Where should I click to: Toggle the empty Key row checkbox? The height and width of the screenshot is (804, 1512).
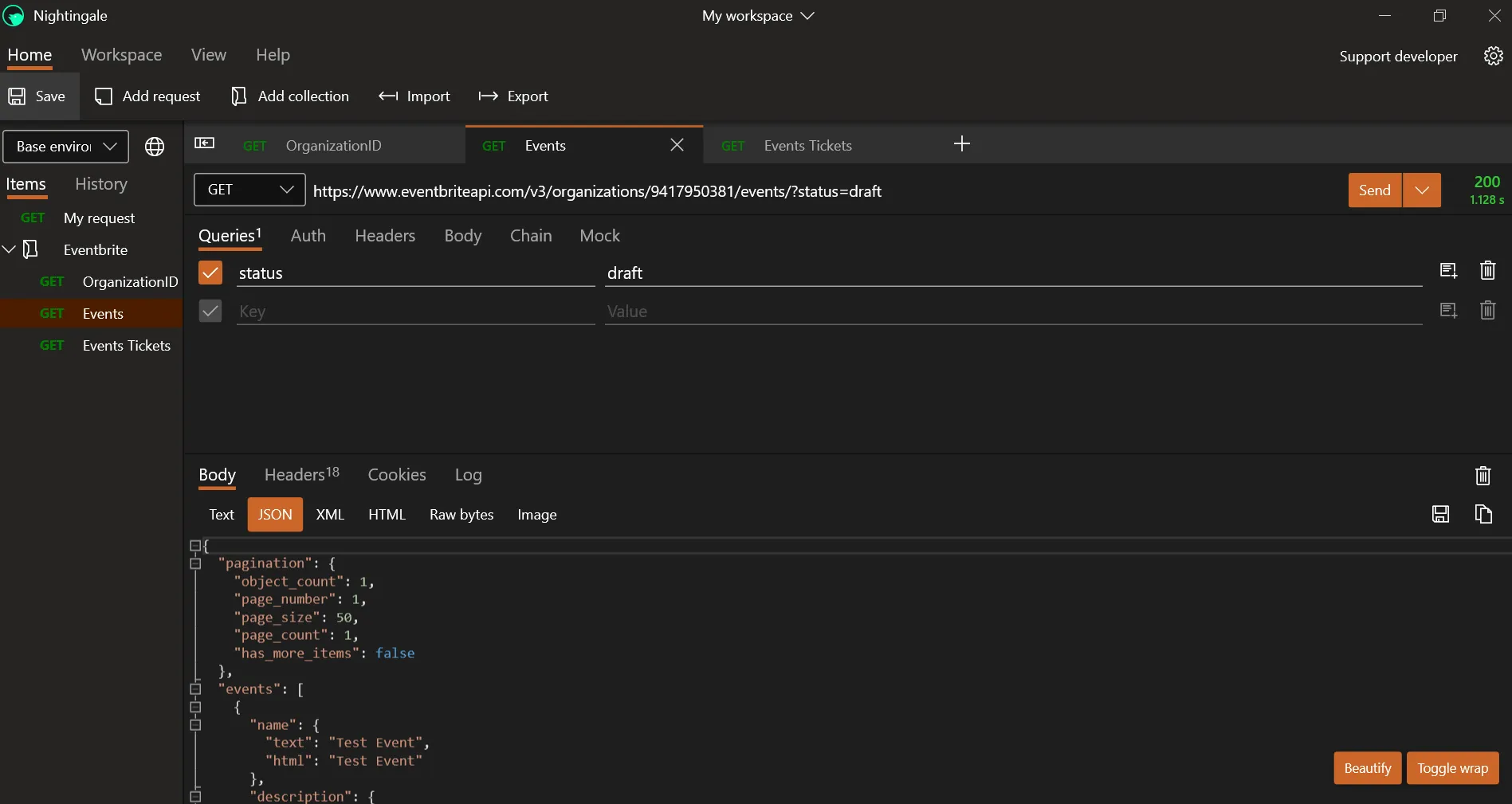(210, 311)
